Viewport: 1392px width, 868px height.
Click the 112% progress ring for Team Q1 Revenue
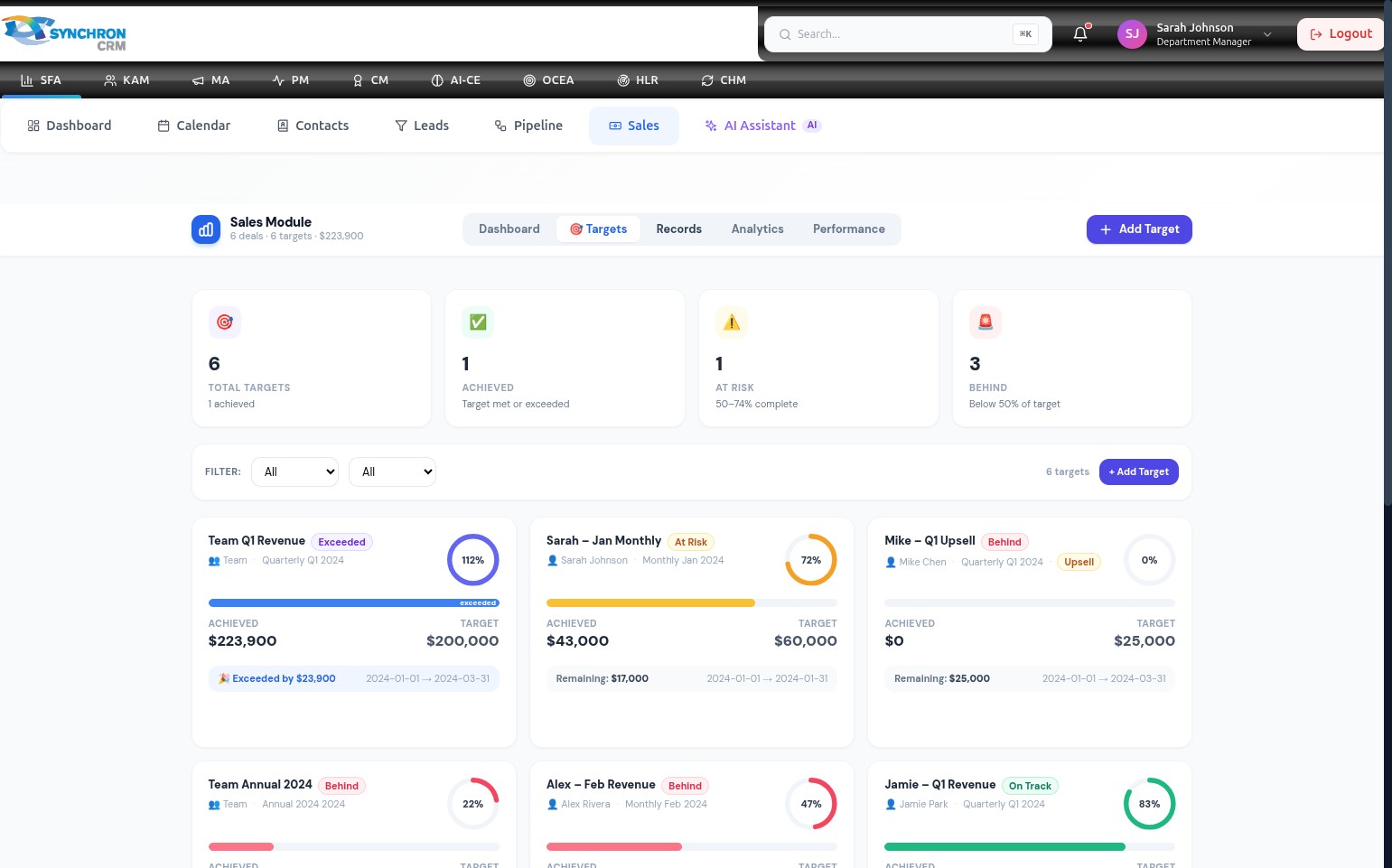(x=473, y=560)
